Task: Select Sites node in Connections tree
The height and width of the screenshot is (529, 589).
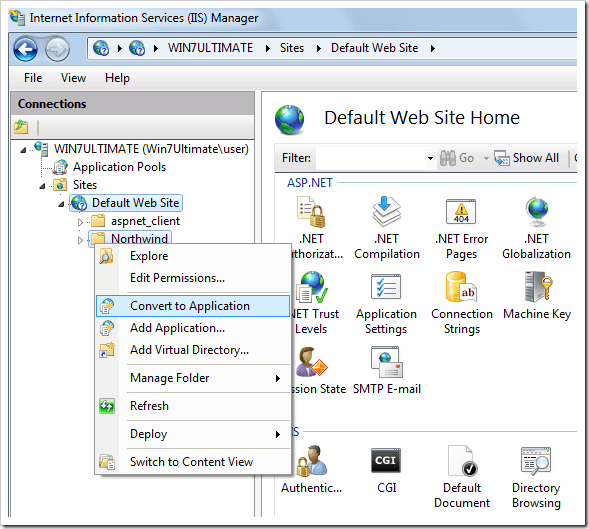Action: coord(85,185)
